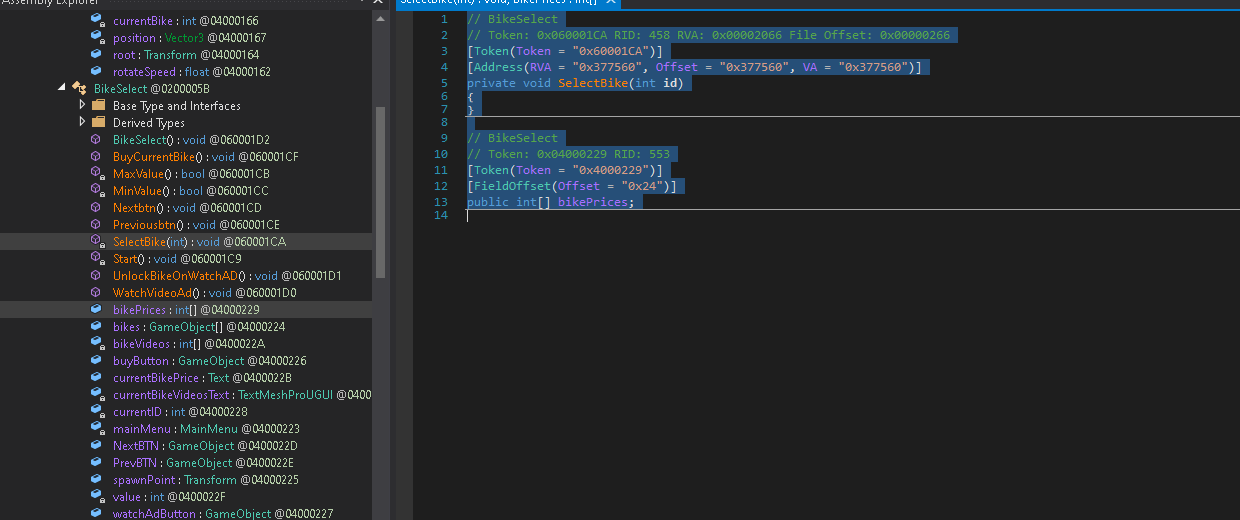Click the currentID field icon

coord(97,412)
